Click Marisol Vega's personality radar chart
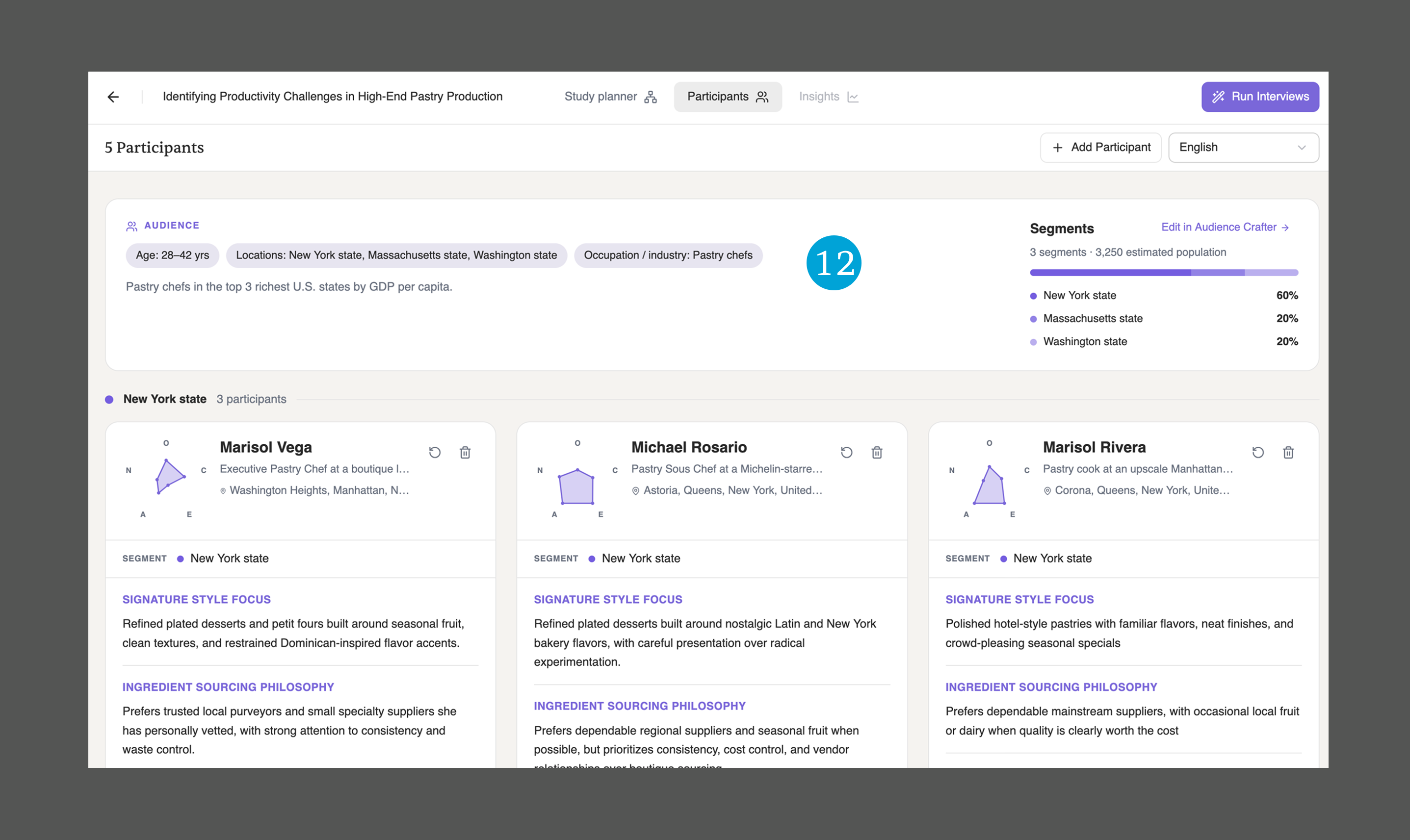This screenshot has height=840, width=1410. coord(166,479)
